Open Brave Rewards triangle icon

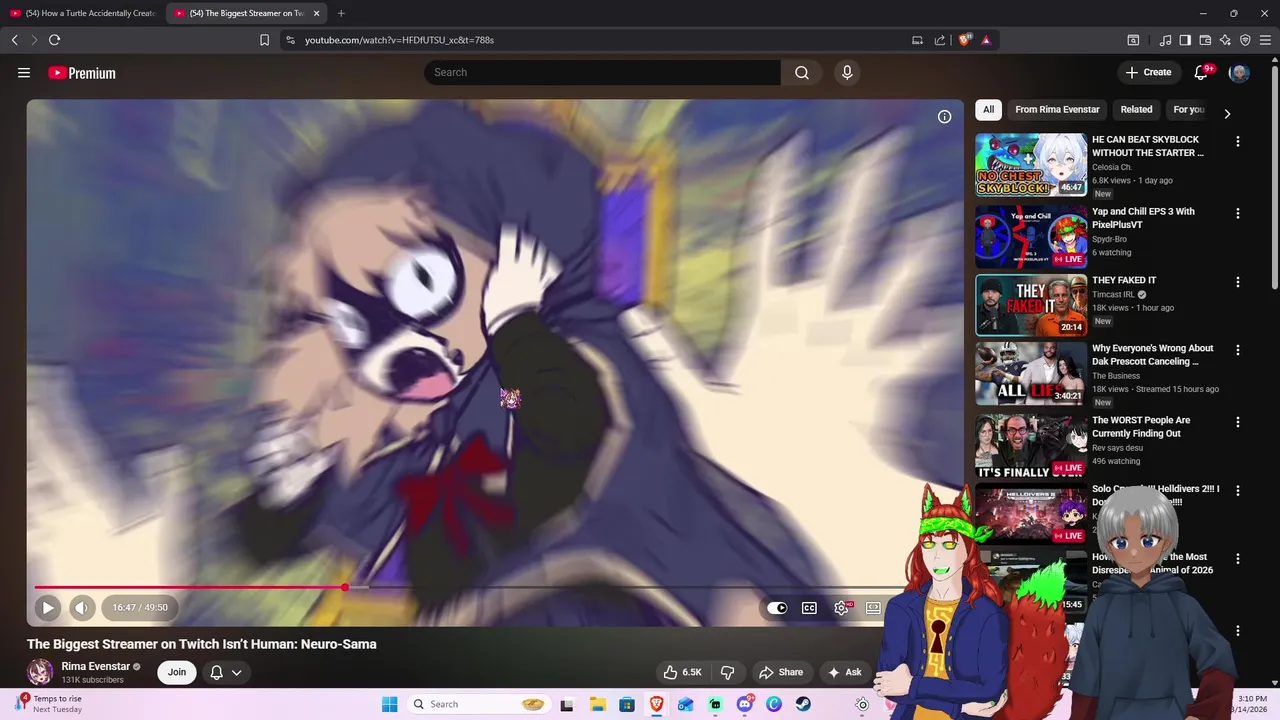point(986,40)
